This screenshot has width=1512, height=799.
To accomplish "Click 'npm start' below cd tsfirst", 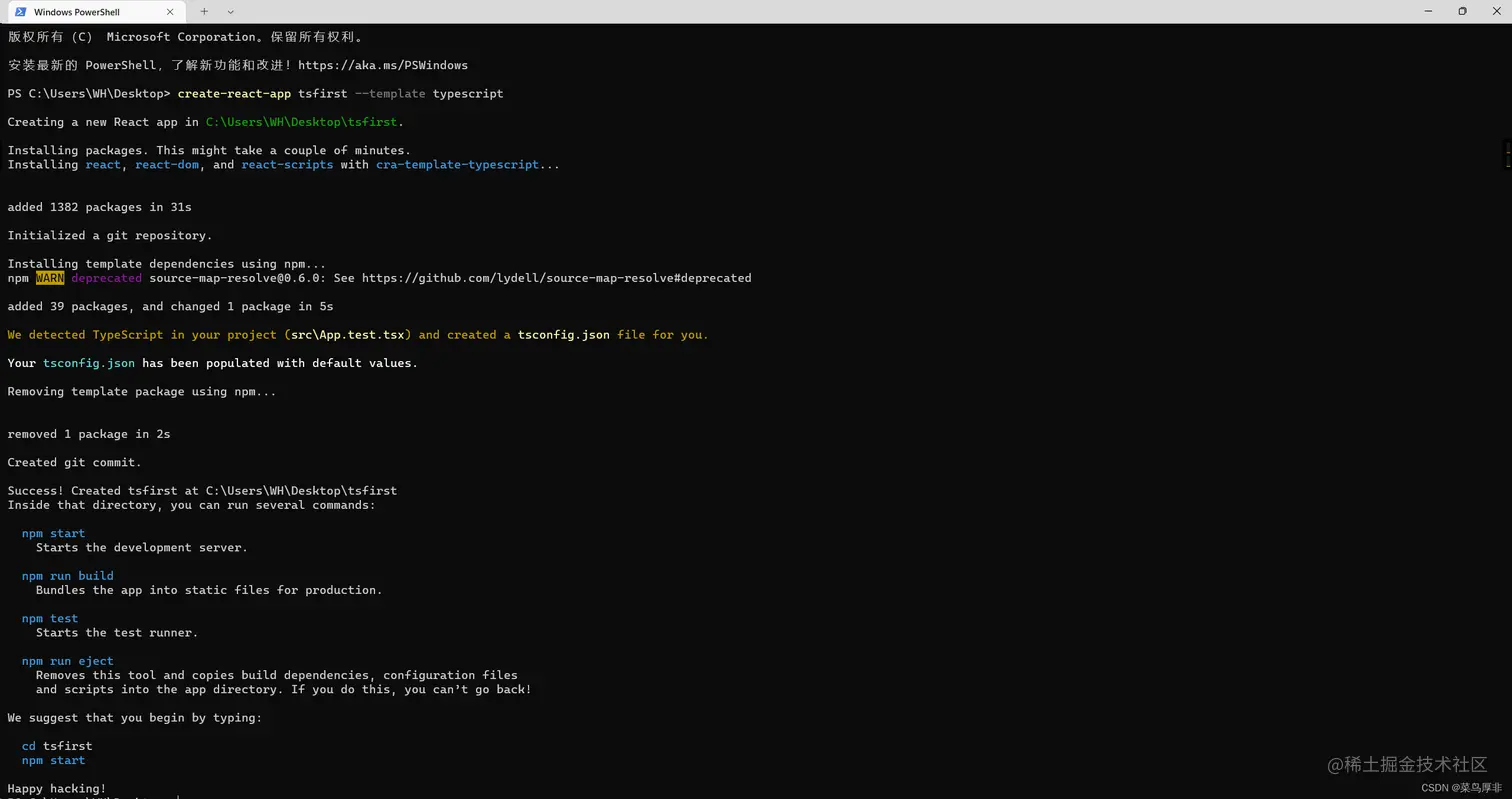I will [x=53, y=761].
